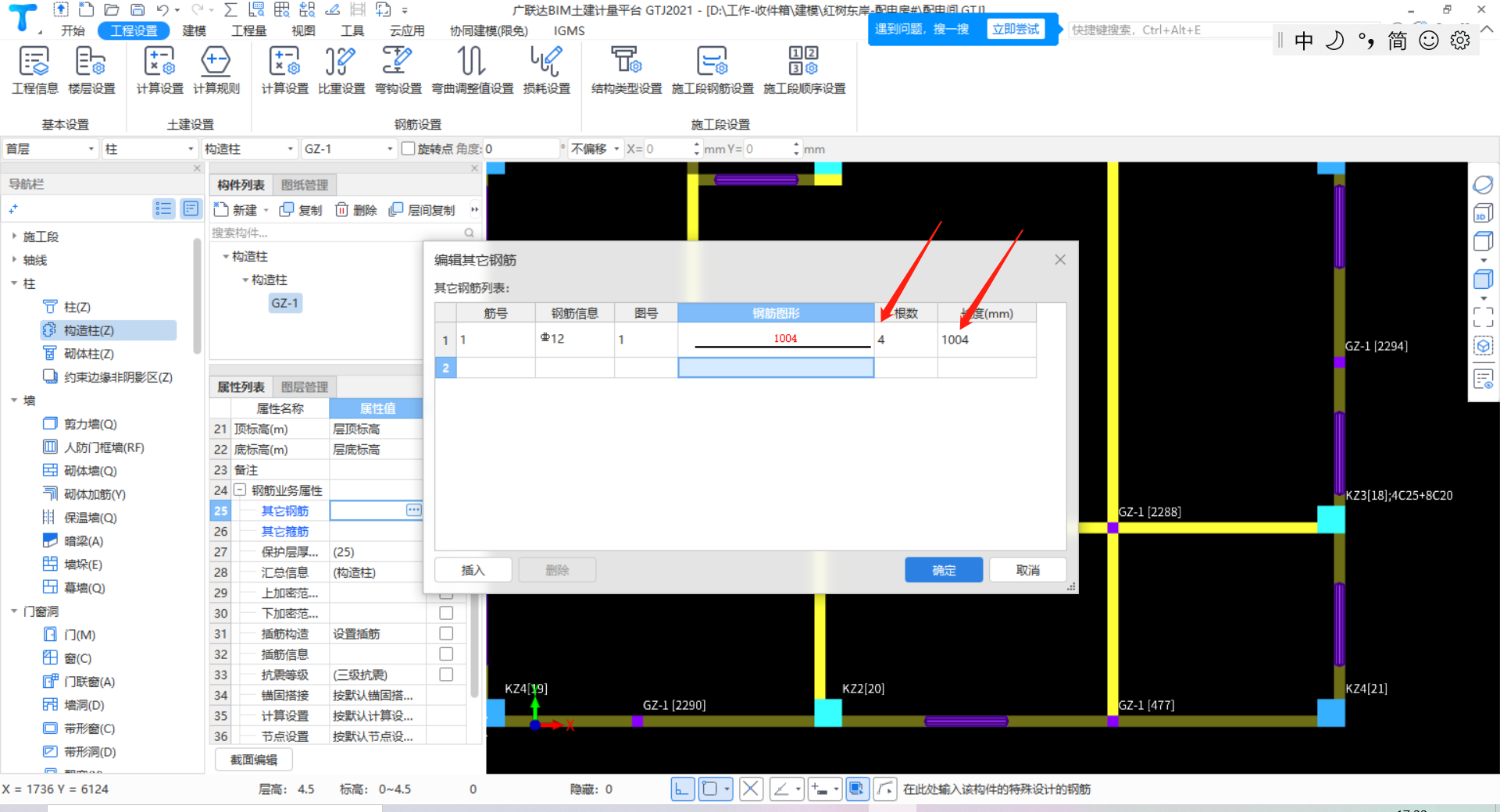
Task: Open the 不偏移 offset dropdown
Action: [x=595, y=148]
